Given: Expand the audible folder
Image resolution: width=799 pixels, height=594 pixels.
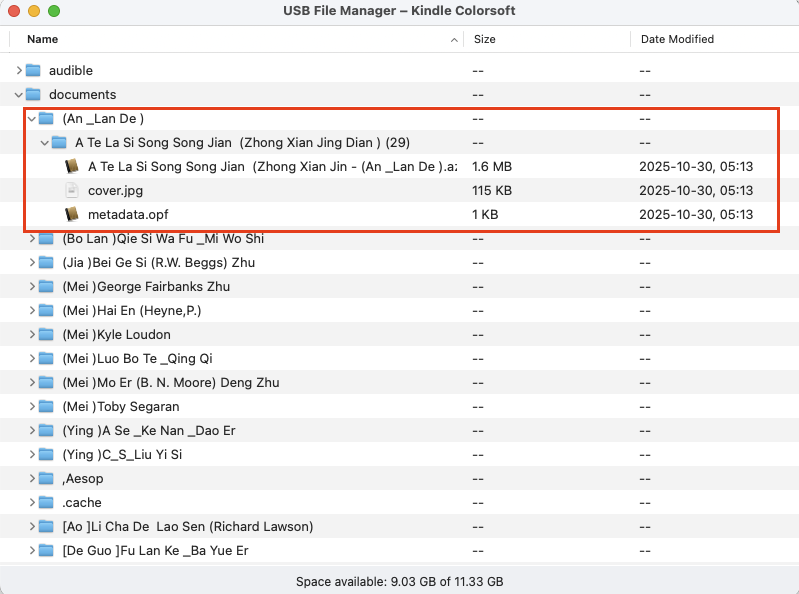Looking at the screenshot, I should pyautogui.click(x=19, y=70).
